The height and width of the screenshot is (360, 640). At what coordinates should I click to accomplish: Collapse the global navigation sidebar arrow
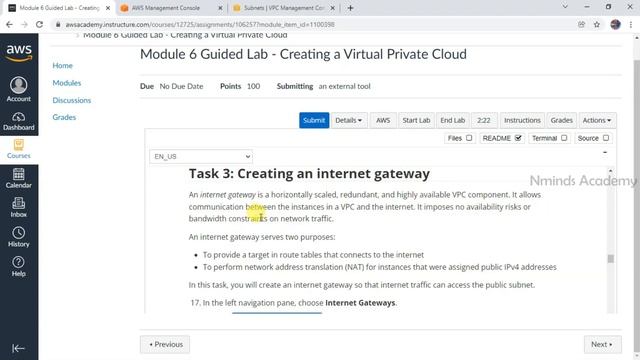coord(18,348)
